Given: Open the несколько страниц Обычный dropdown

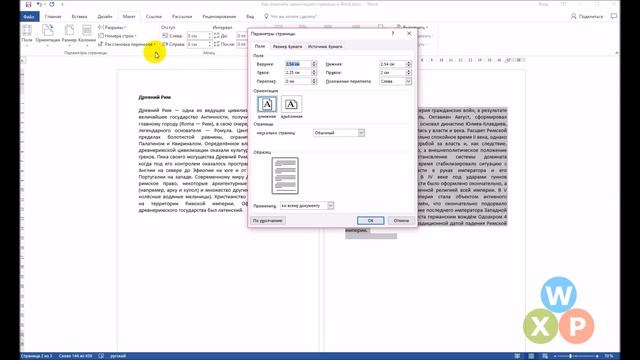Looking at the screenshot, I should 339,133.
